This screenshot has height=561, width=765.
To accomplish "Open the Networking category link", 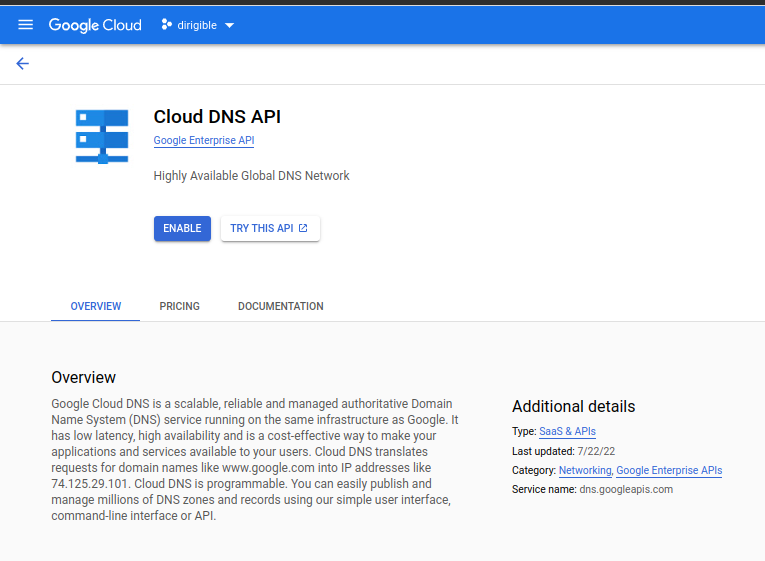I will pos(585,470).
